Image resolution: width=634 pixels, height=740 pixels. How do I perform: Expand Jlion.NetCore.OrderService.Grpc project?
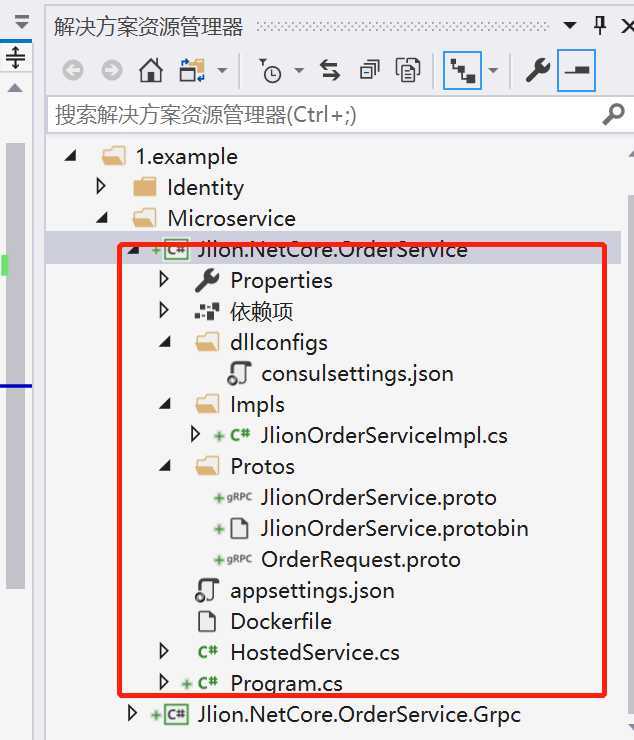(x=133, y=713)
